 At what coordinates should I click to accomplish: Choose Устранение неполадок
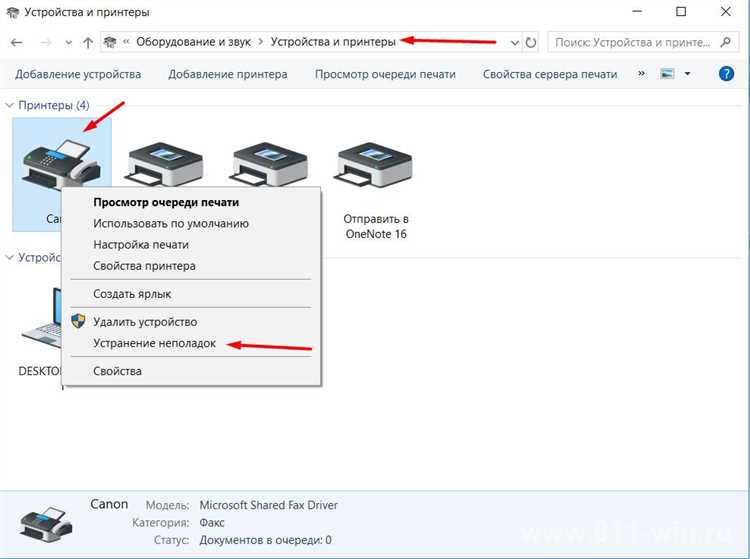click(x=154, y=343)
